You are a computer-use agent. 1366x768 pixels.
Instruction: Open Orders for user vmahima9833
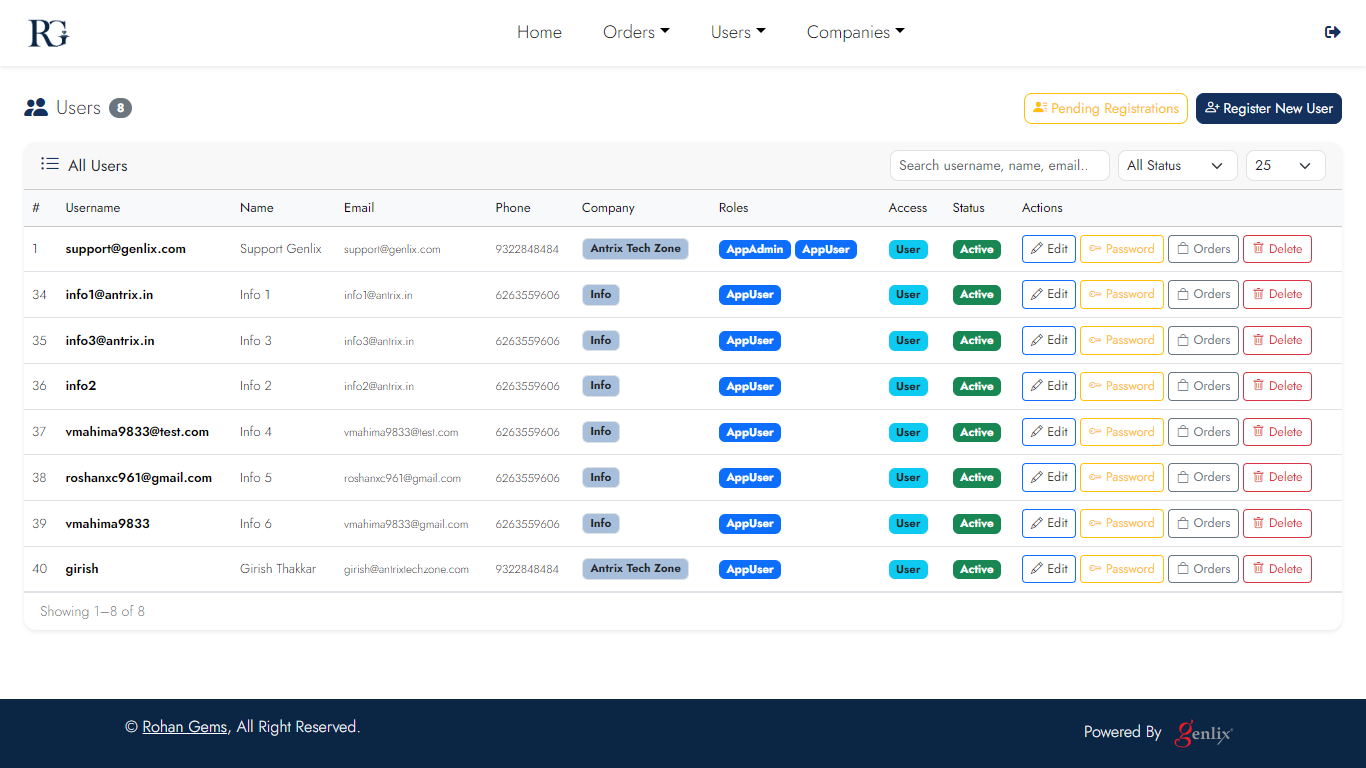(x=1203, y=523)
